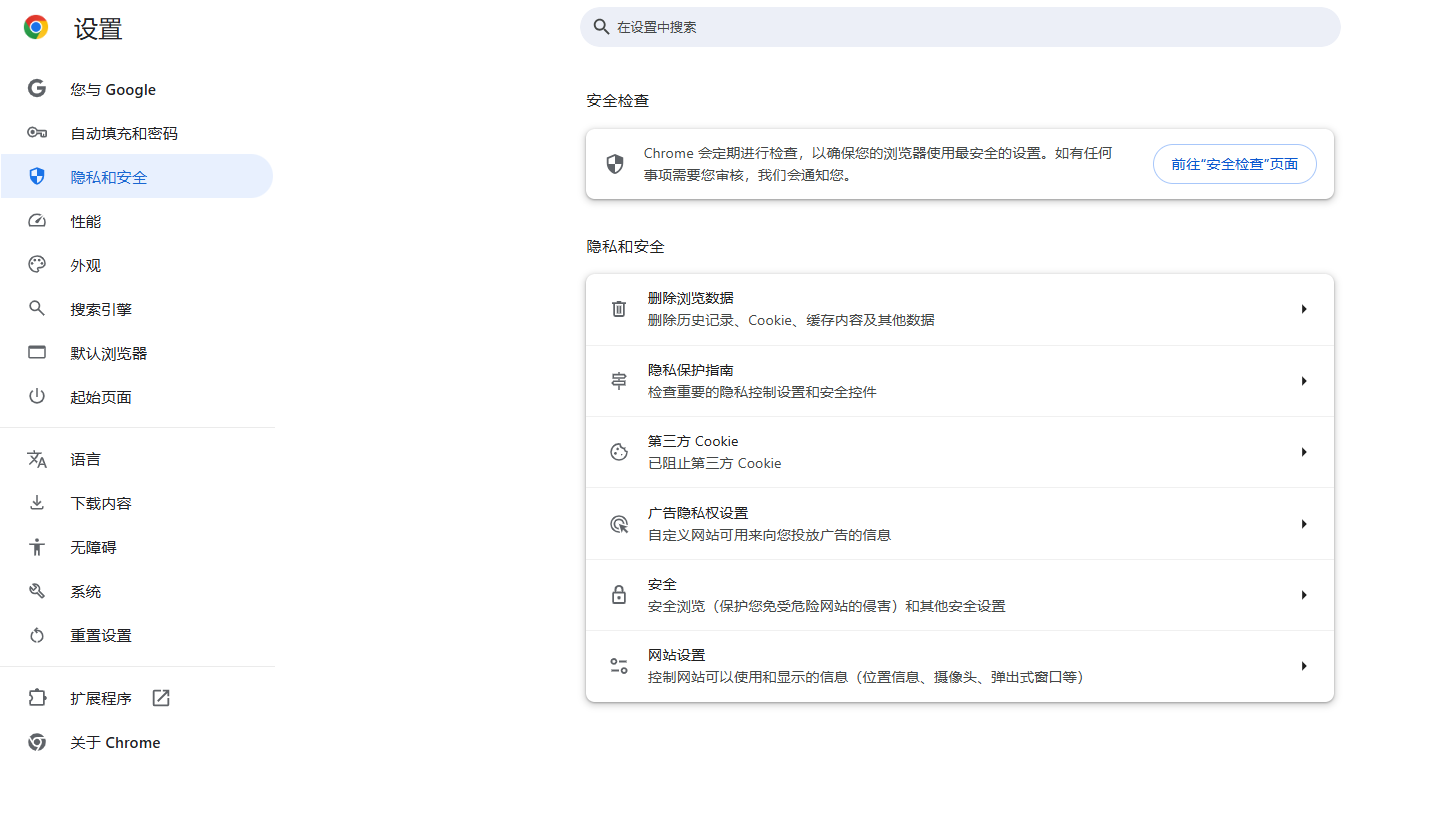Click the sliders icon for 网站设置

(x=619, y=666)
